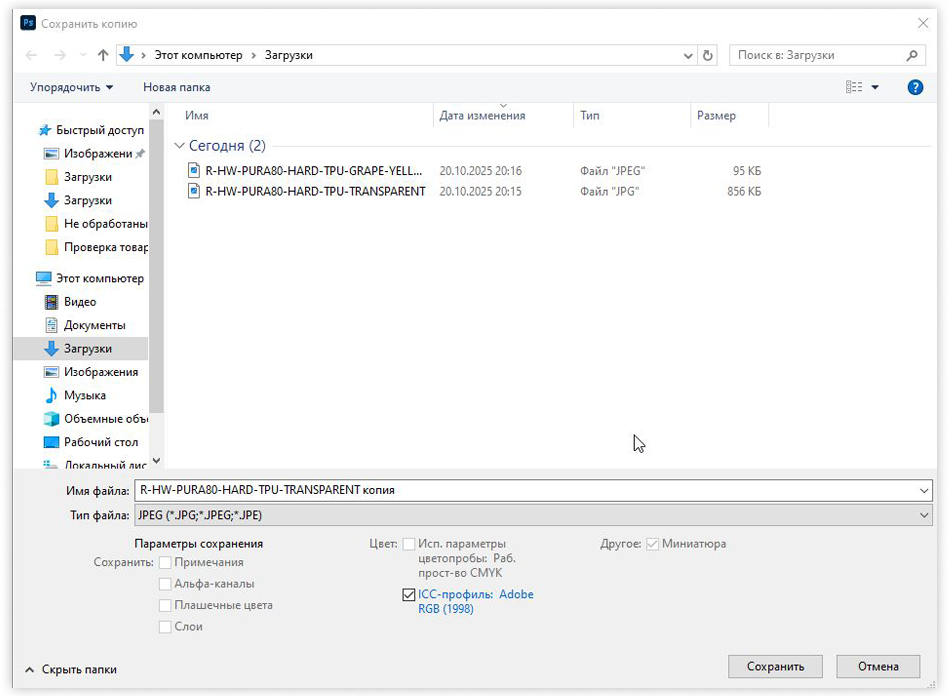Click the up one level arrow icon
The image size is (949, 696).
tap(103, 55)
